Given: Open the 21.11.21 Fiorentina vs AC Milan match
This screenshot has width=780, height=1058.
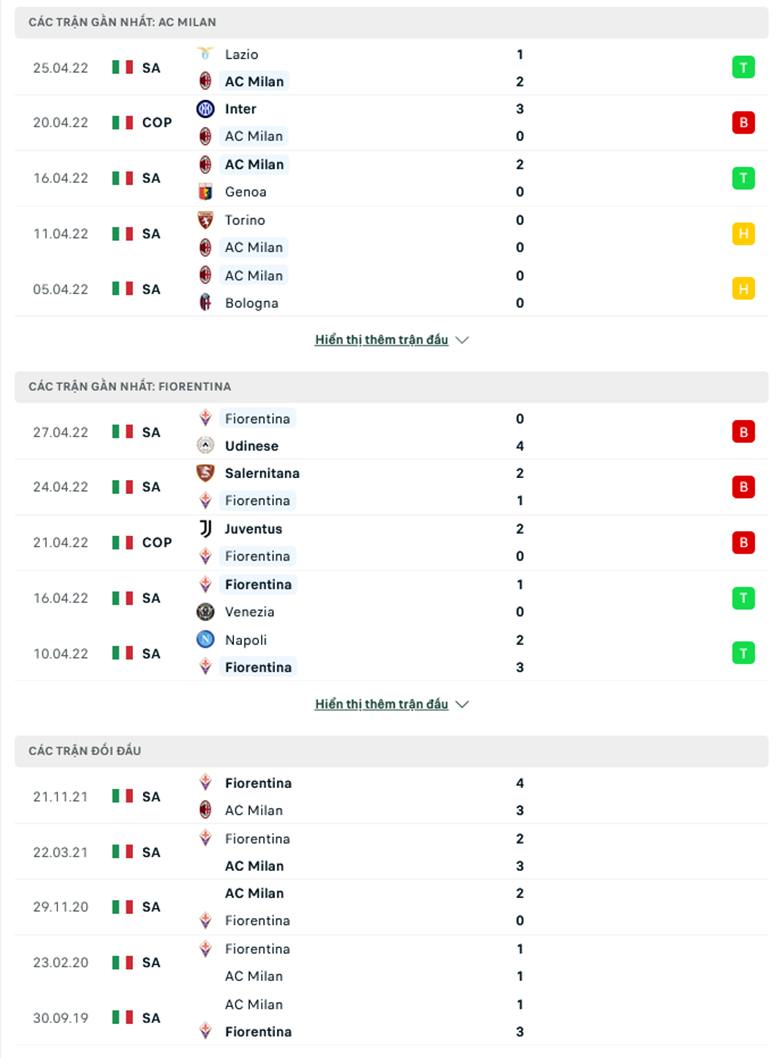Looking at the screenshot, I should tap(391, 796).
